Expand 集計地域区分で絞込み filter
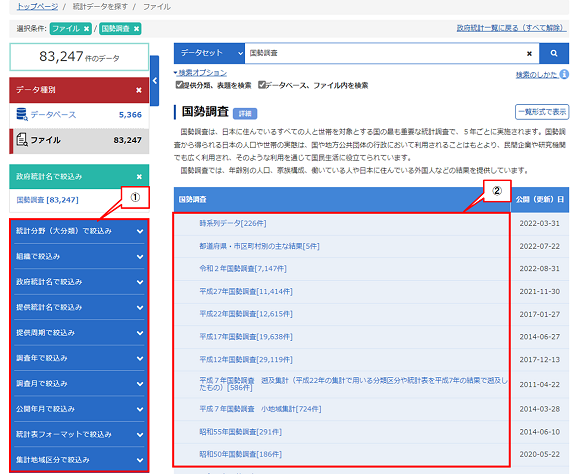 pyautogui.click(x=79, y=460)
